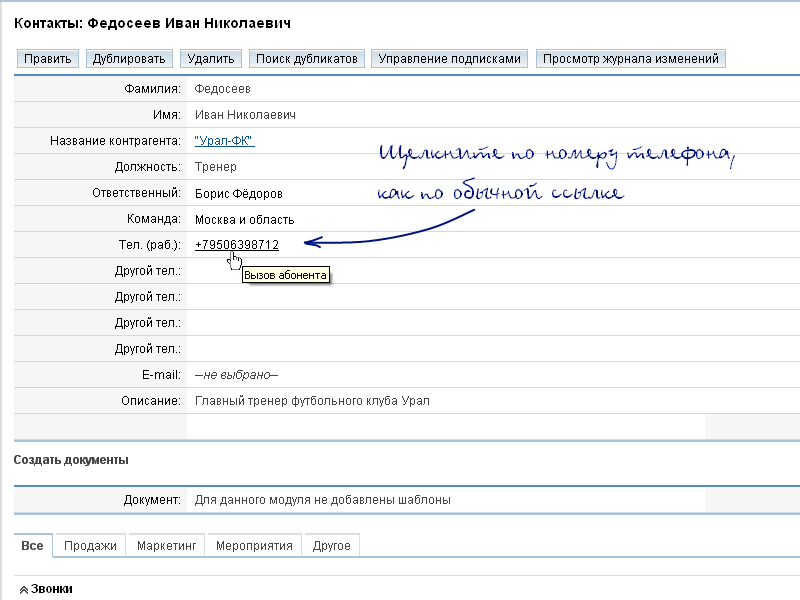The width and height of the screenshot is (800, 600).
Task: Switch to the Все tab
Action: pos(32,546)
